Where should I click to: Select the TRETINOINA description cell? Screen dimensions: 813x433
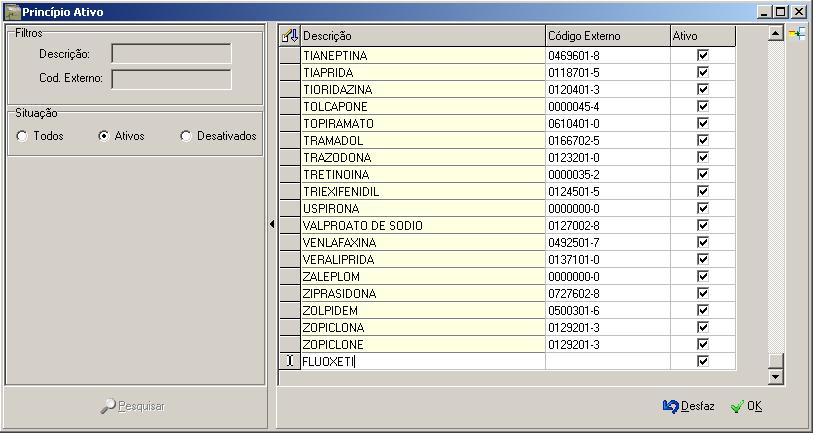[423, 175]
